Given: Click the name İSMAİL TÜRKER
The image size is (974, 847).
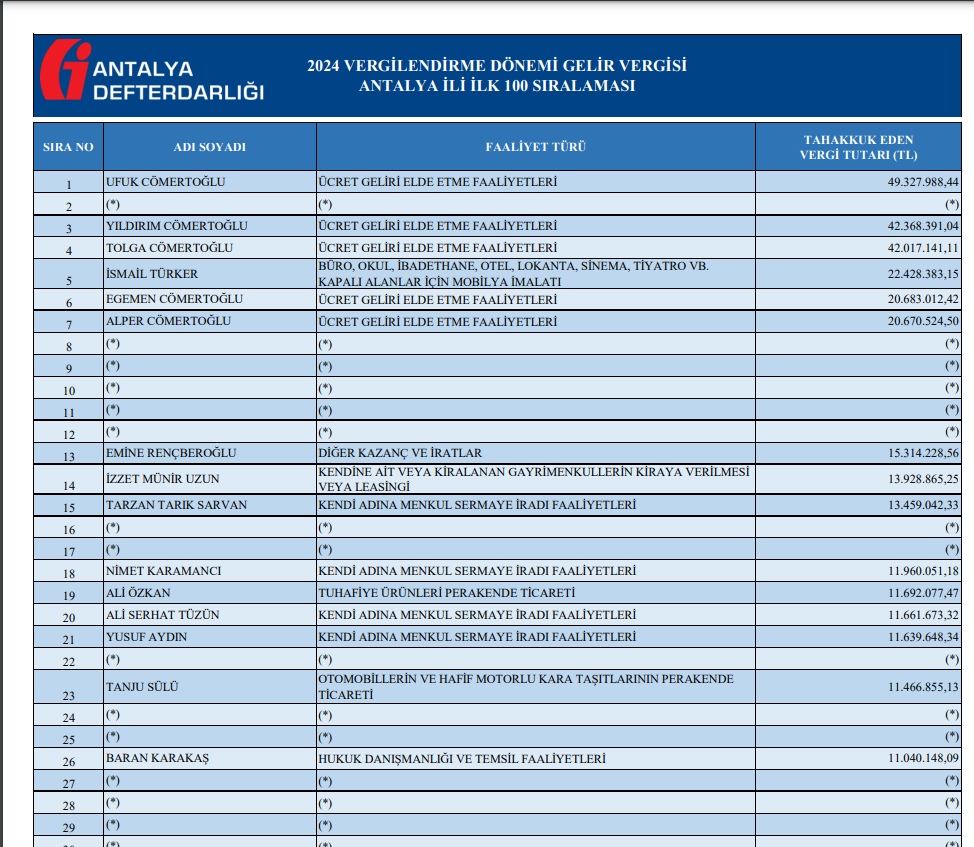Looking at the screenshot, I should (152, 274).
